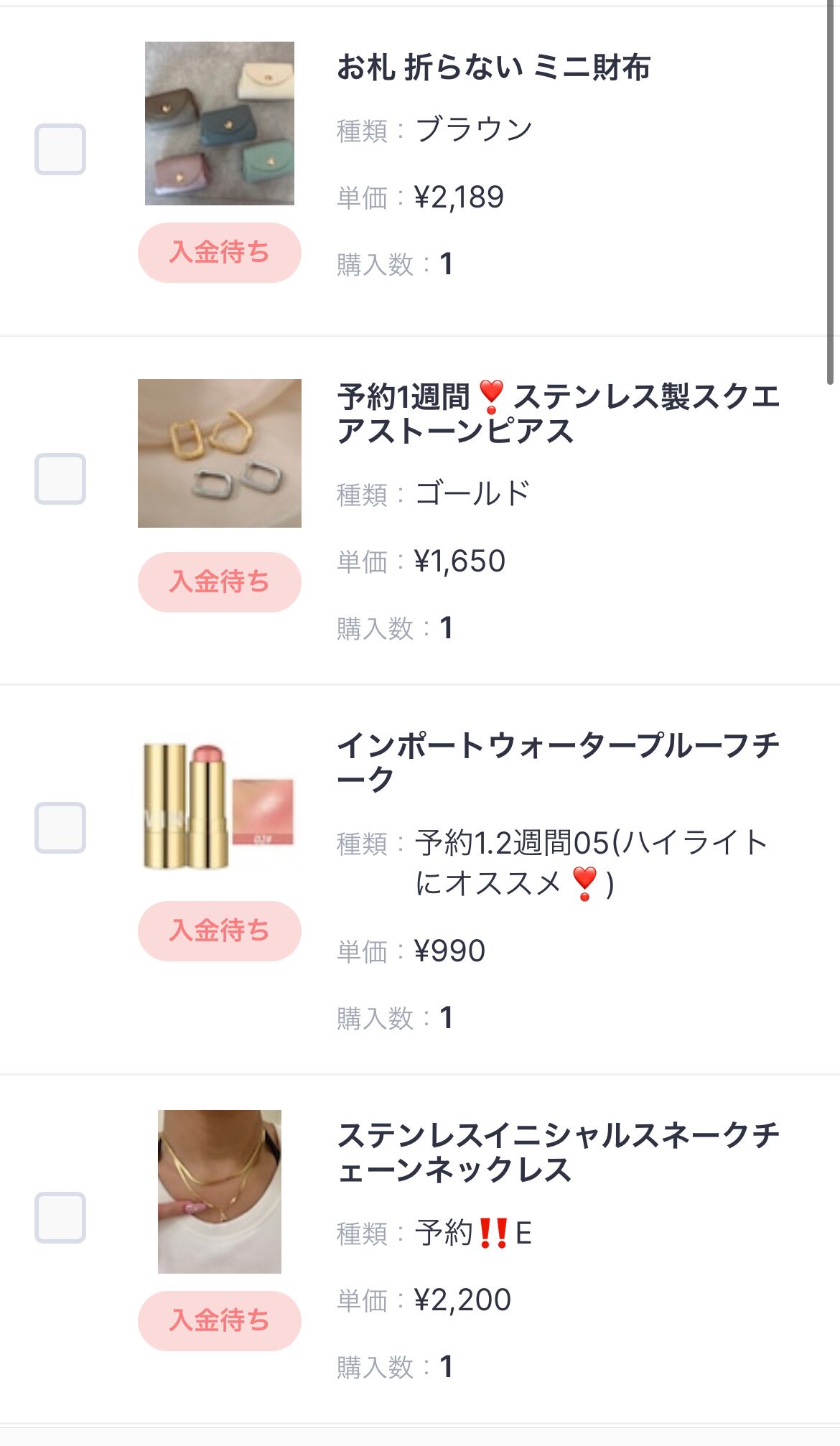Select 入金待ち badge under the necklace photo

[220, 1320]
